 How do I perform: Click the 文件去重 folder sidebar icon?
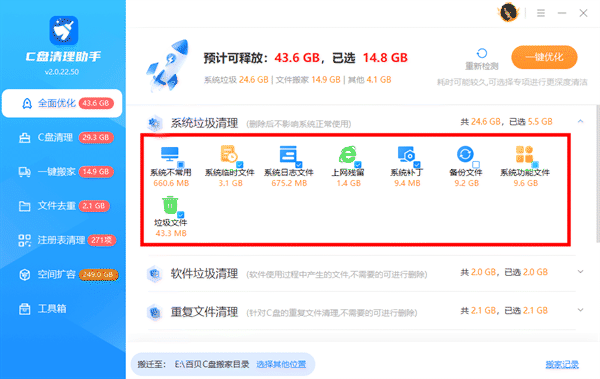(x=25, y=206)
